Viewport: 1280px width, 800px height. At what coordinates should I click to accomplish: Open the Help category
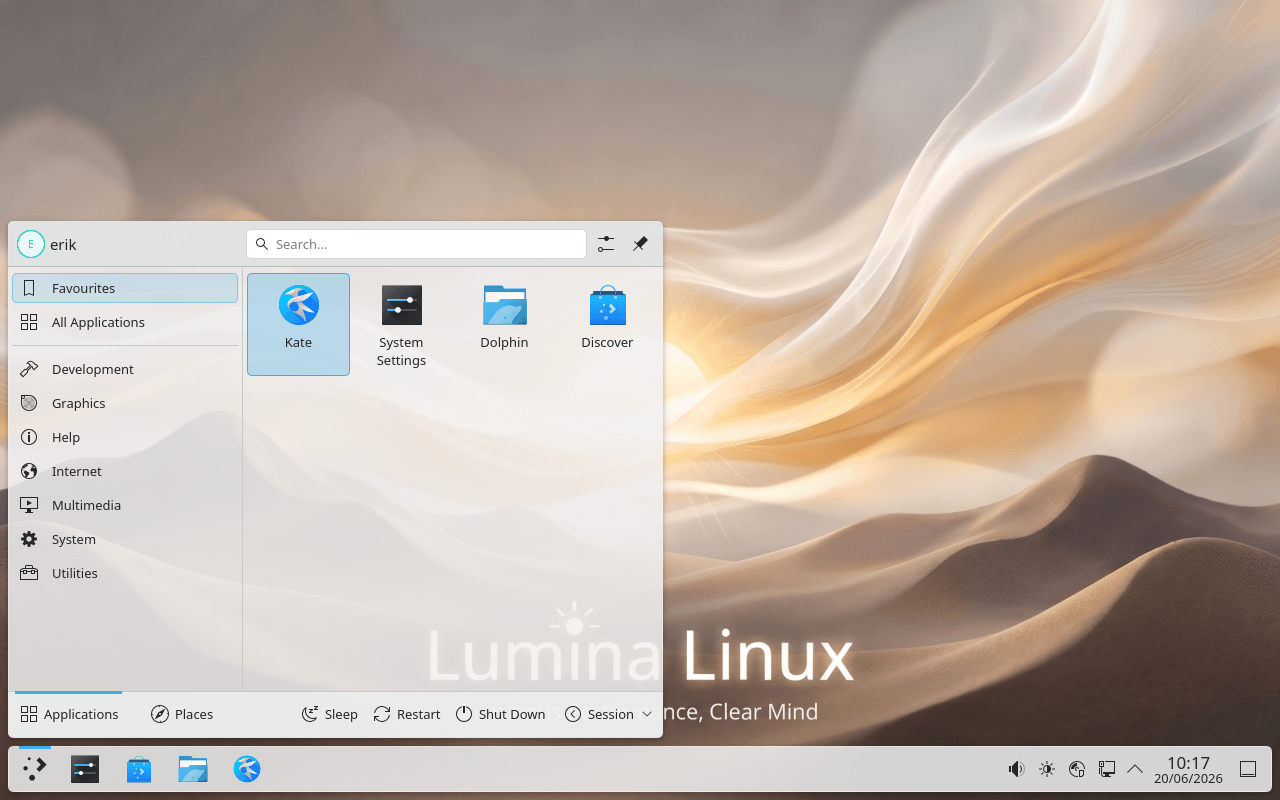[125, 437]
